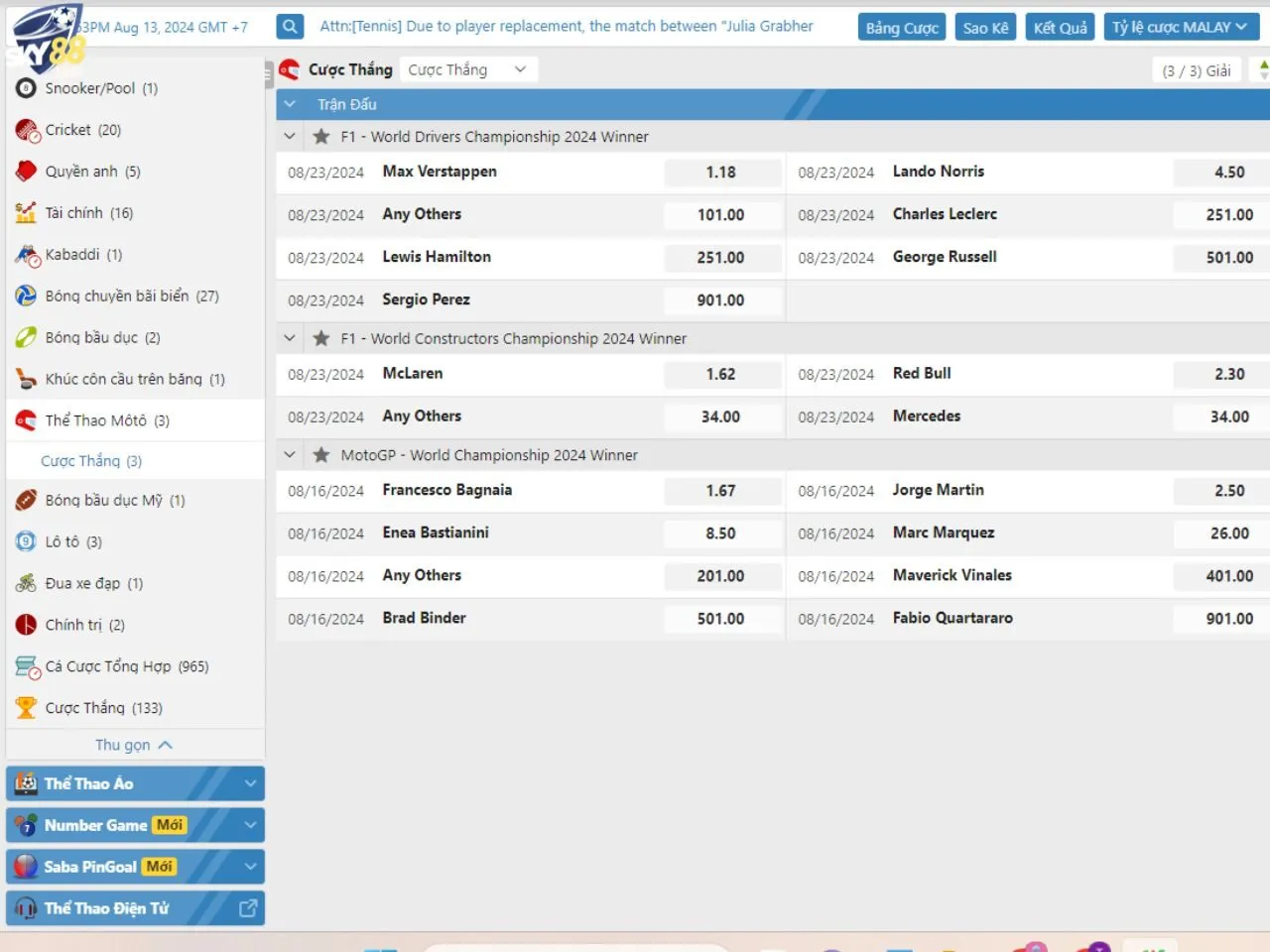Image resolution: width=1270 pixels, height=952 pixels.
Task: Open the Snooker/Pool sport icon
Action: 26,88
